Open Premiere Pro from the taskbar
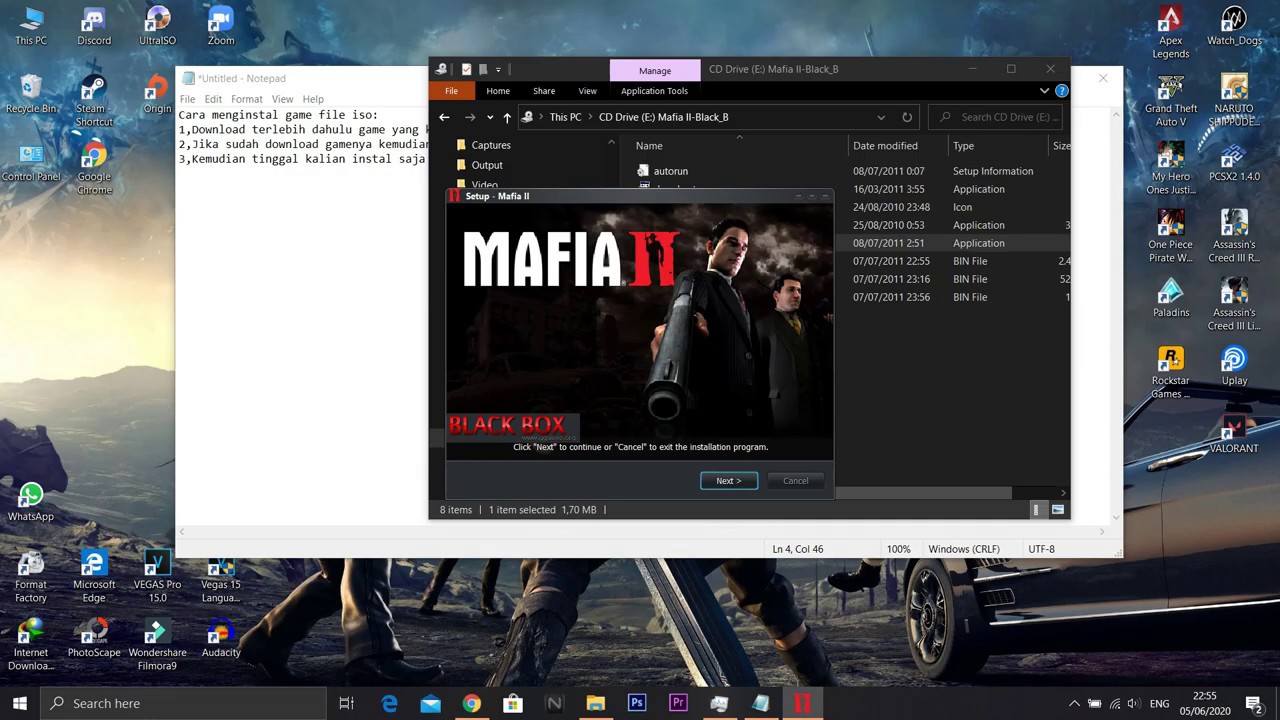 678,703
